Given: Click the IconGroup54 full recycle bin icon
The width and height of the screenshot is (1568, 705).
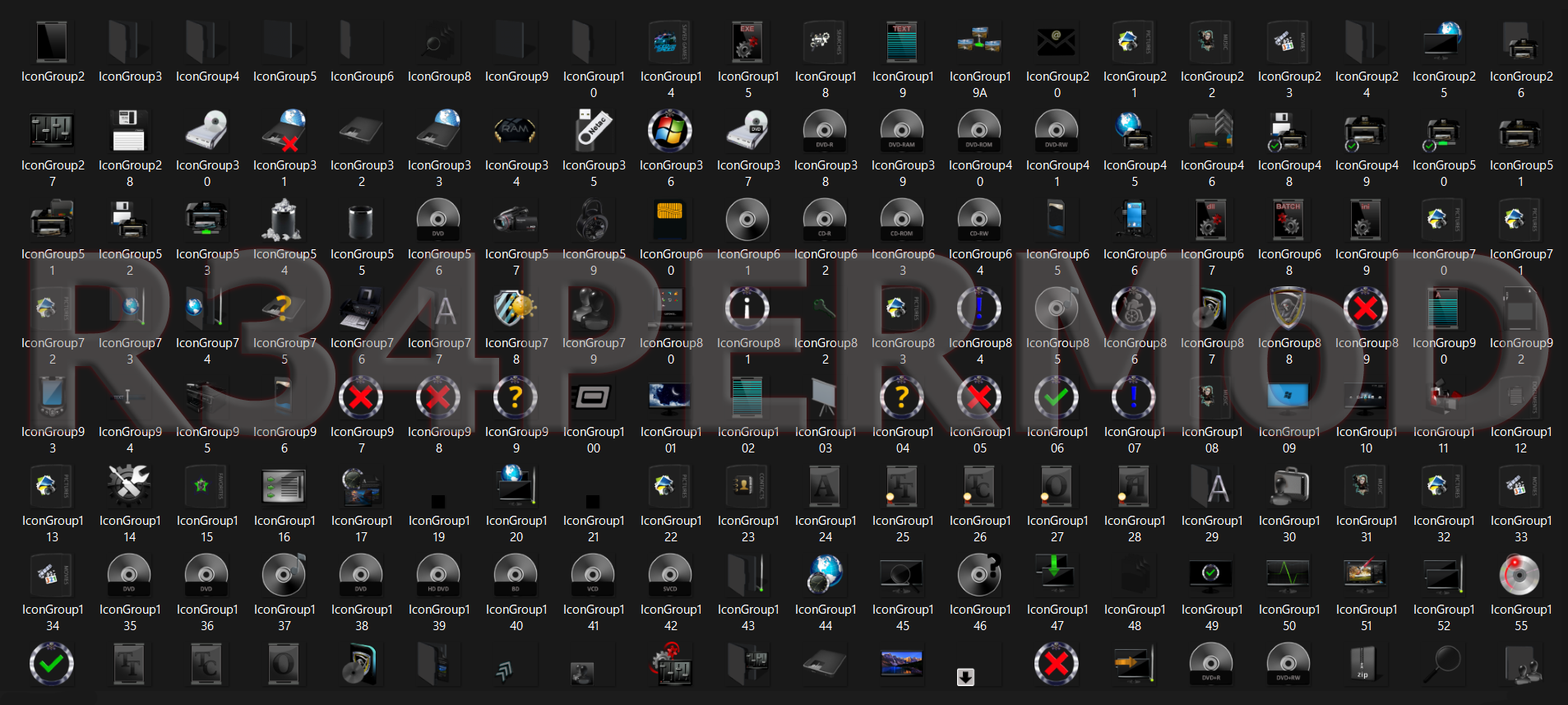Looking at the screenshot, I should [284, 220].
